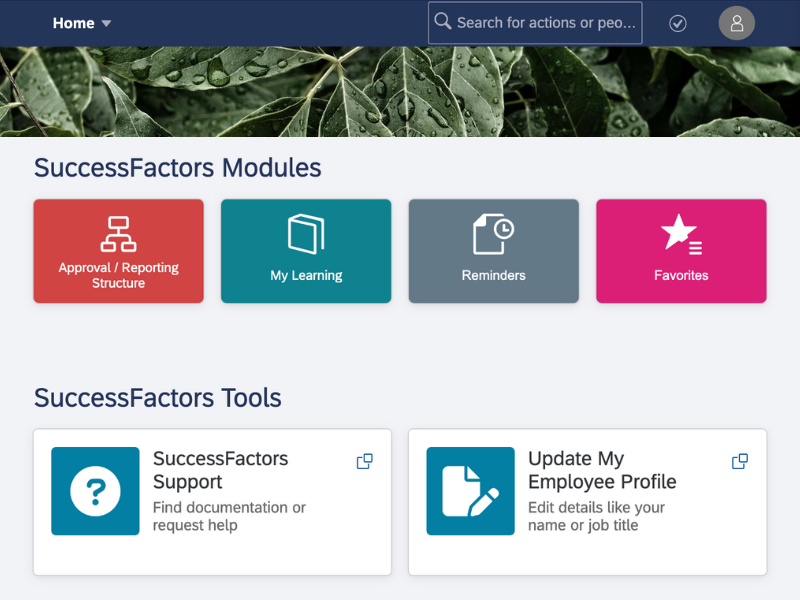Screen dimensions: 800x600
Task: Click the question mark Support icon
Action: click(x=95, y=491)
